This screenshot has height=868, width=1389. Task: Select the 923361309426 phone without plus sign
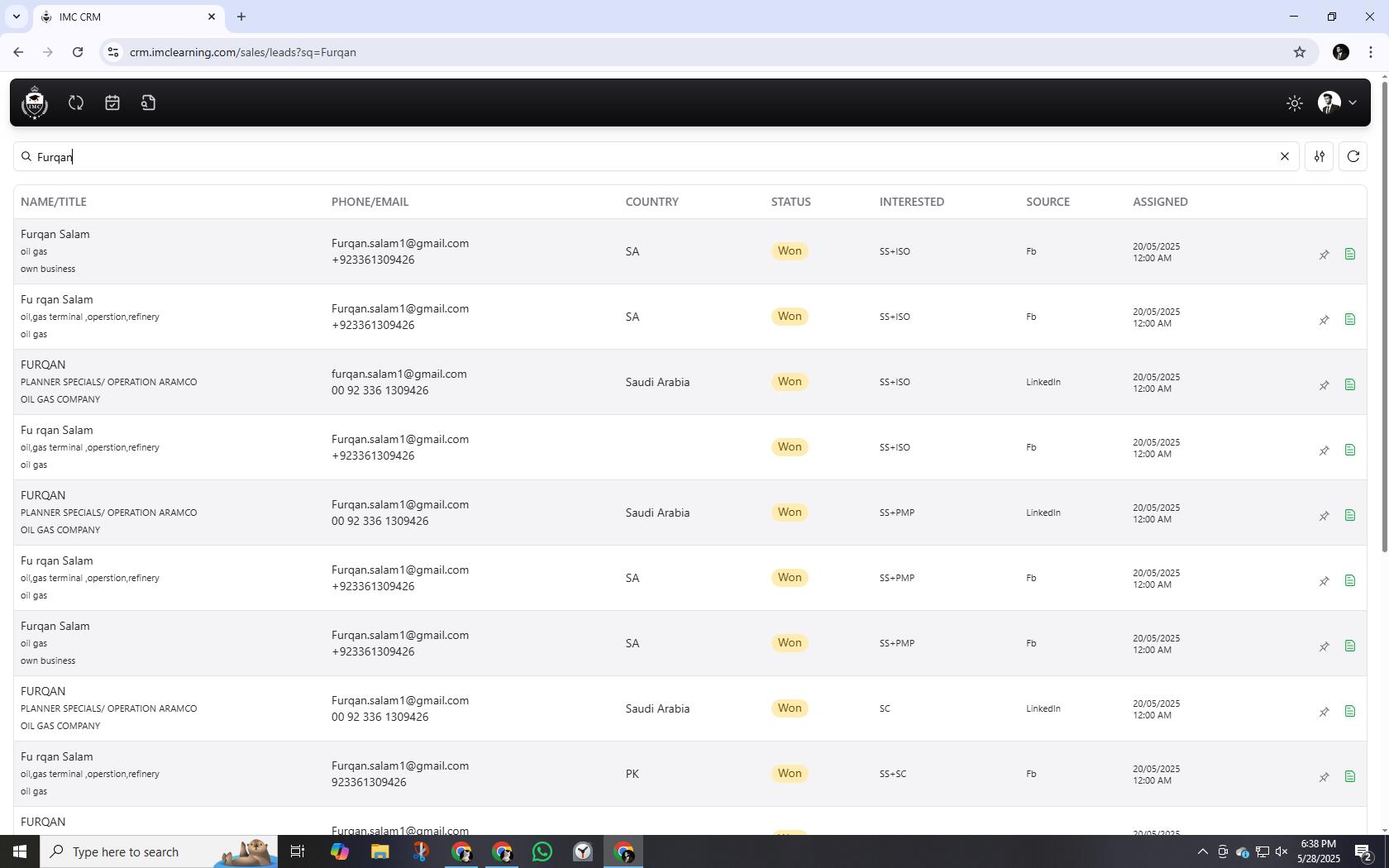[369, 782]
